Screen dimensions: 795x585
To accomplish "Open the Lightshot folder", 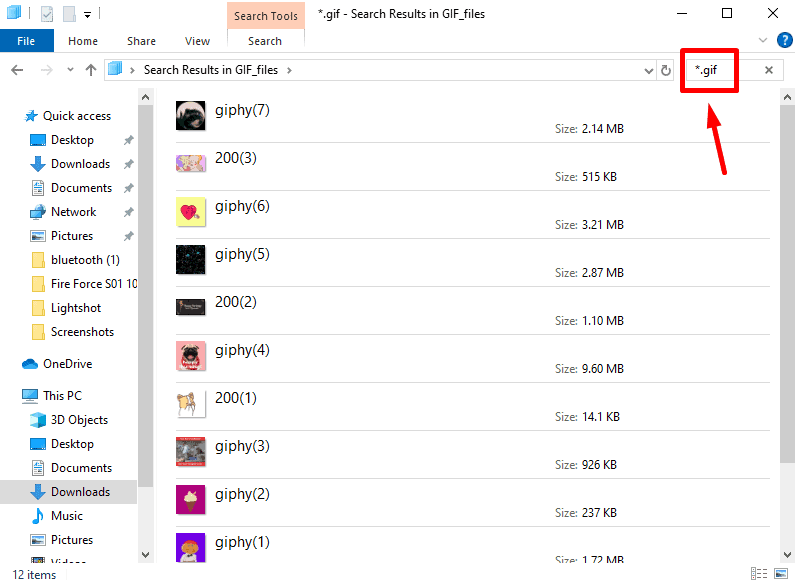I will 66,308.
